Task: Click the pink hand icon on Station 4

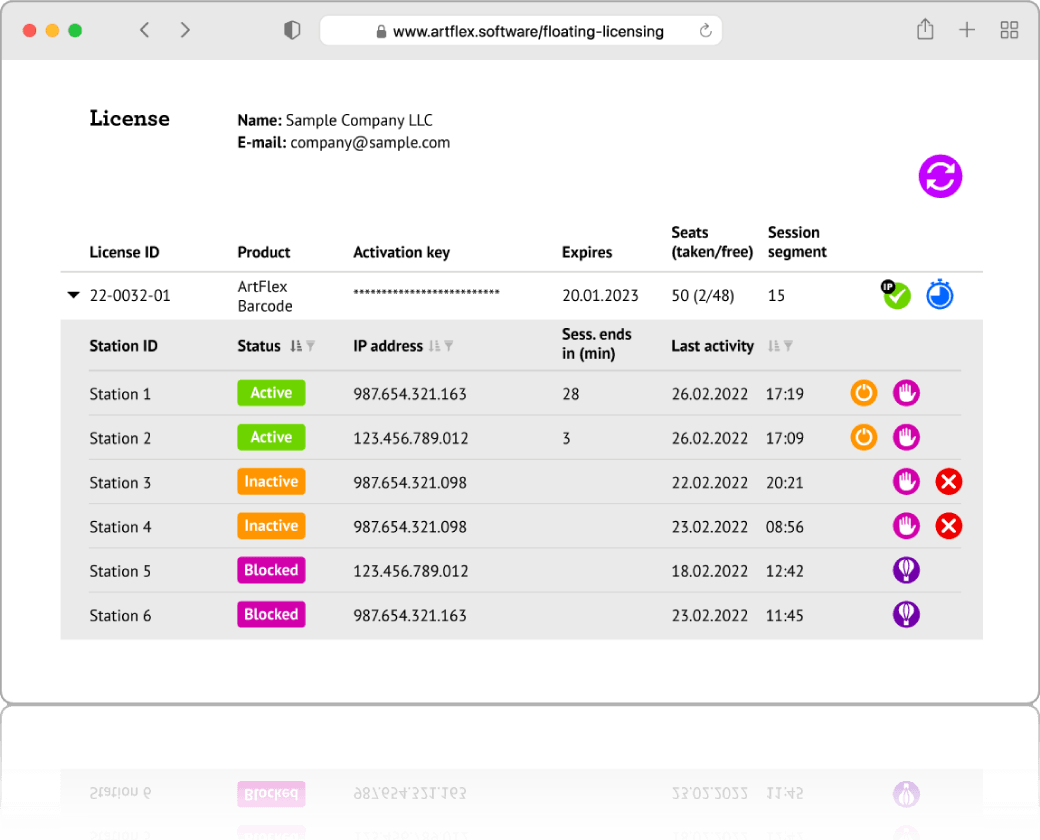Action: [x=906, y=526]
